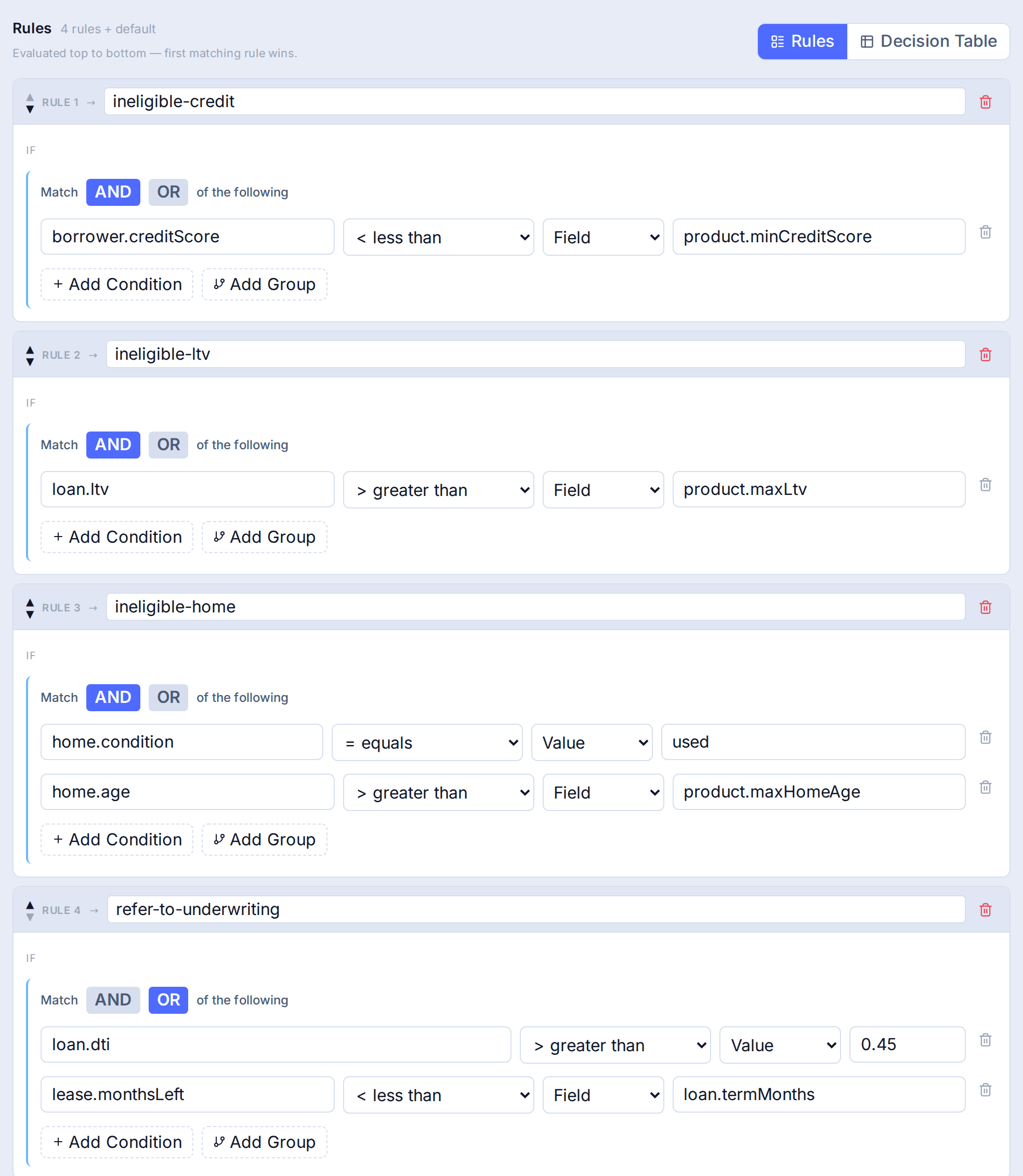This screenshot has height=1176, width=1023.
Task: Remove the home.condition condition
Action: [985, 738]
